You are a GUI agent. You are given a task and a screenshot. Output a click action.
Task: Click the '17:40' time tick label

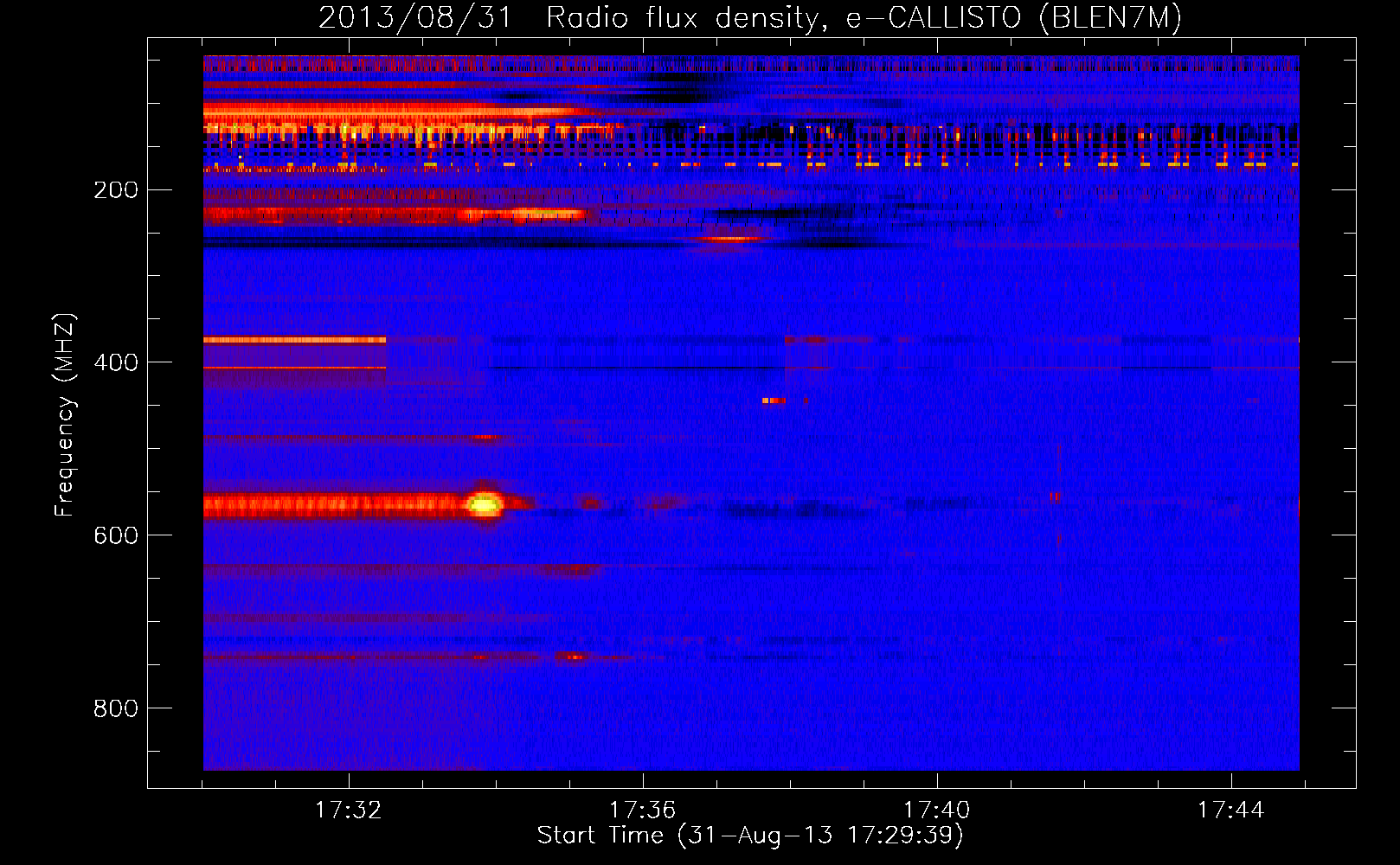(936, 811)
